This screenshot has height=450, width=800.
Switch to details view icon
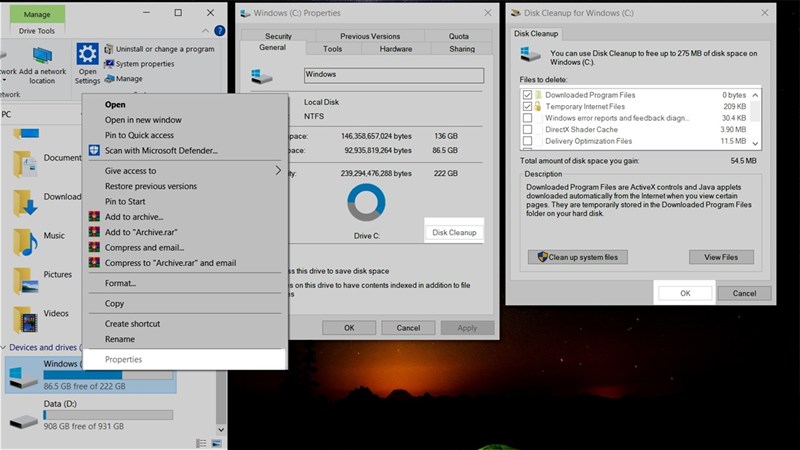click(202, 443)
